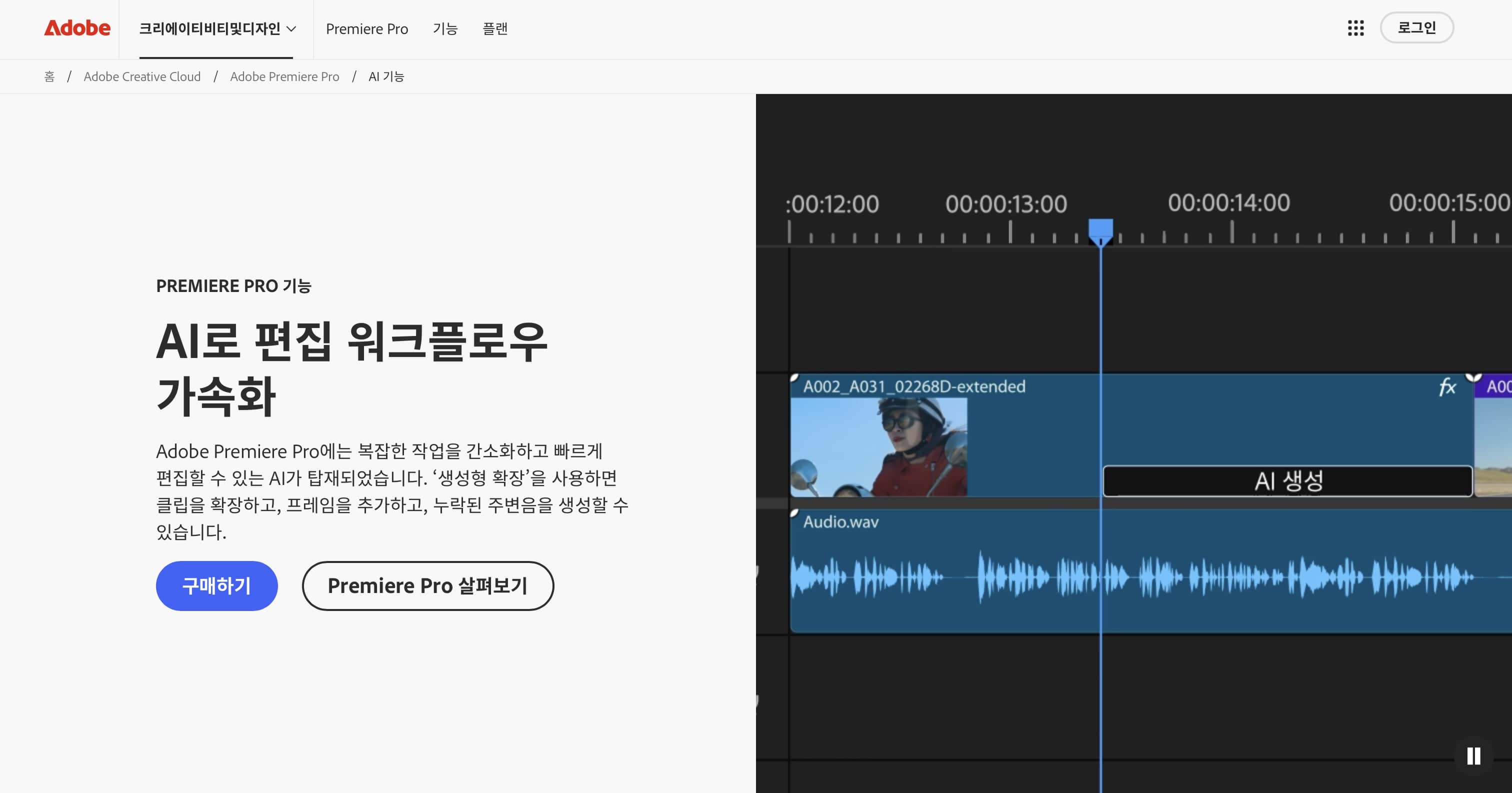The image size is (1512, 793).
Task: Click the AI로 편집 워크플로우 가속화 heading
Action: 351,368
